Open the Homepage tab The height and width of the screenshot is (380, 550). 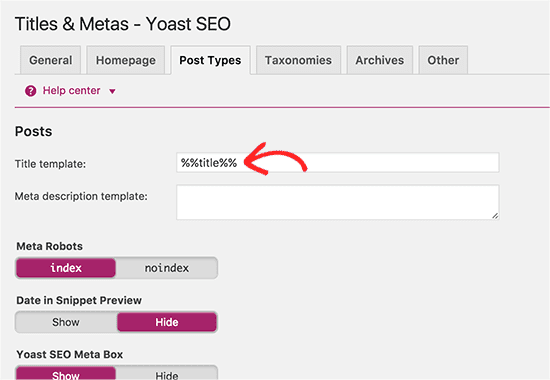[126, 60]
